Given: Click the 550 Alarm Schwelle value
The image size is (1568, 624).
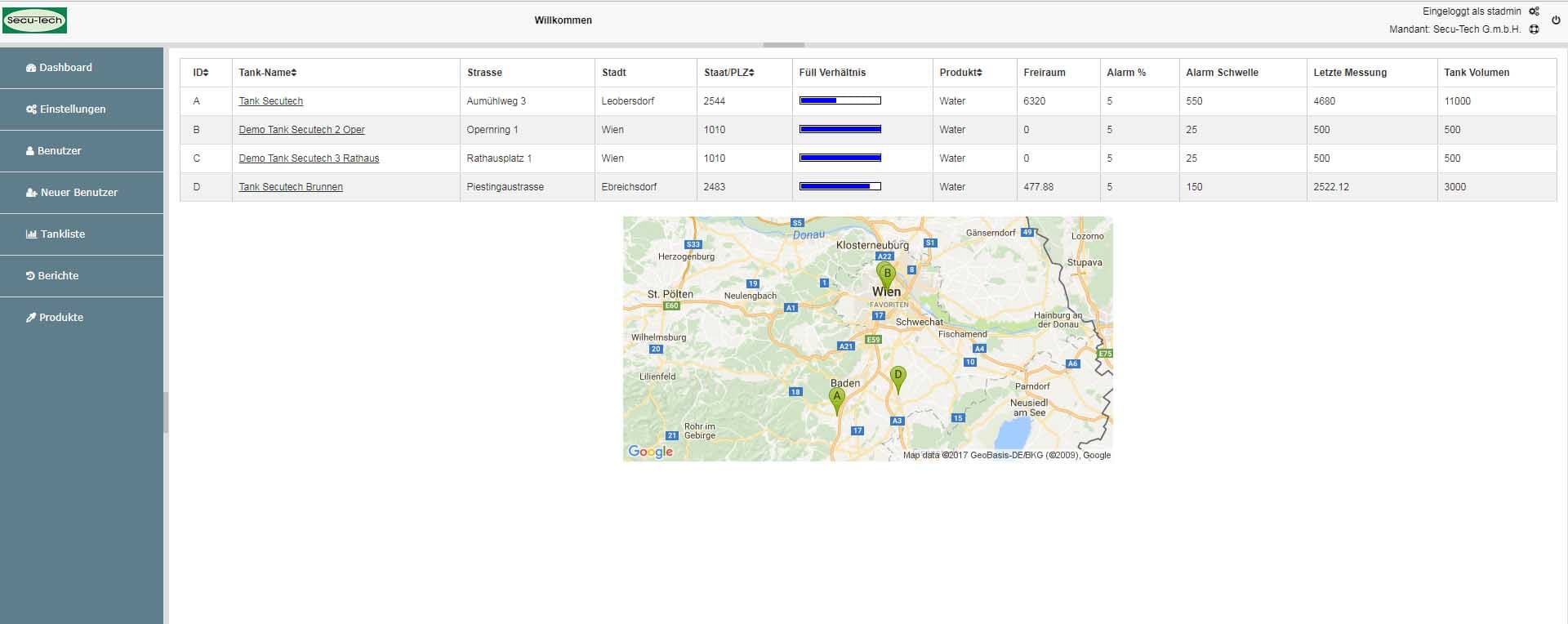Looking at the screenshot, I should coord(1194,101).
